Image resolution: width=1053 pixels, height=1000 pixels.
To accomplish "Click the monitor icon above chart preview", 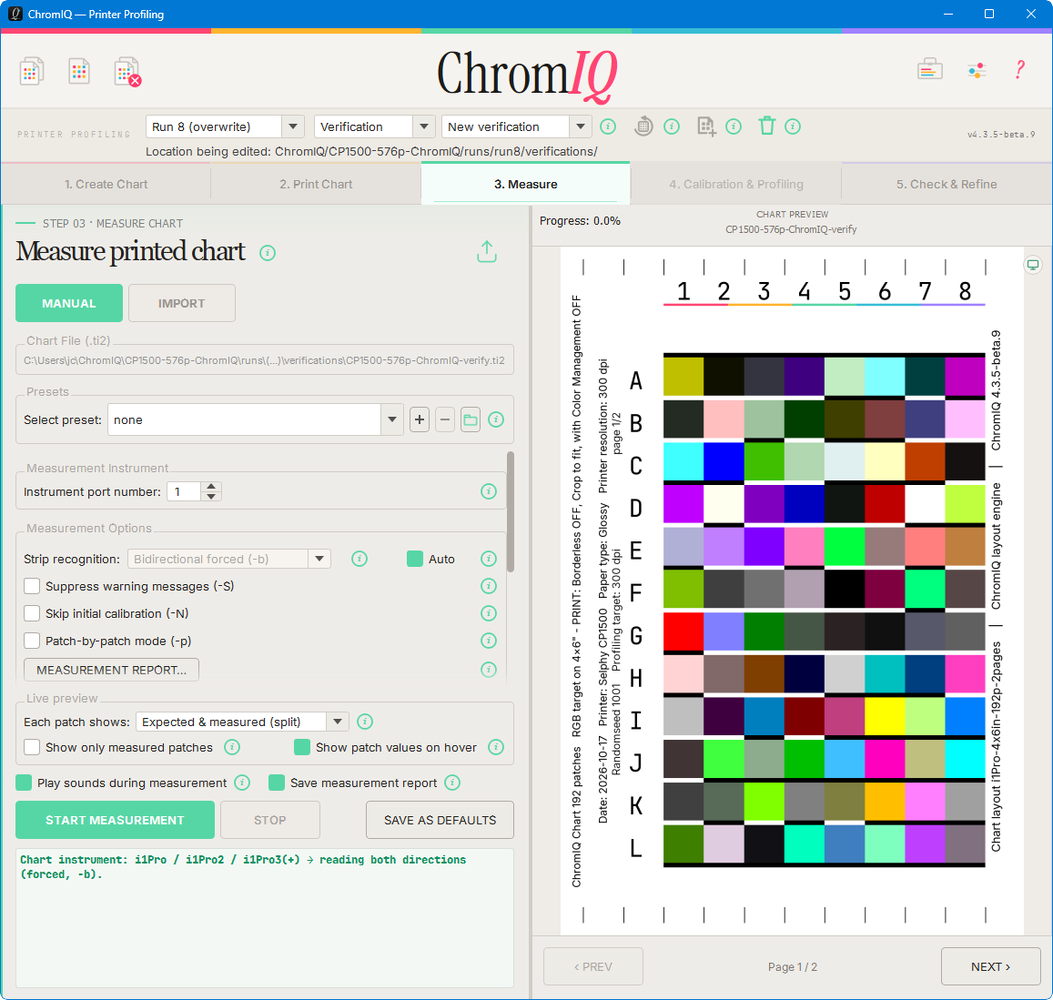I will coord(1033,265).
